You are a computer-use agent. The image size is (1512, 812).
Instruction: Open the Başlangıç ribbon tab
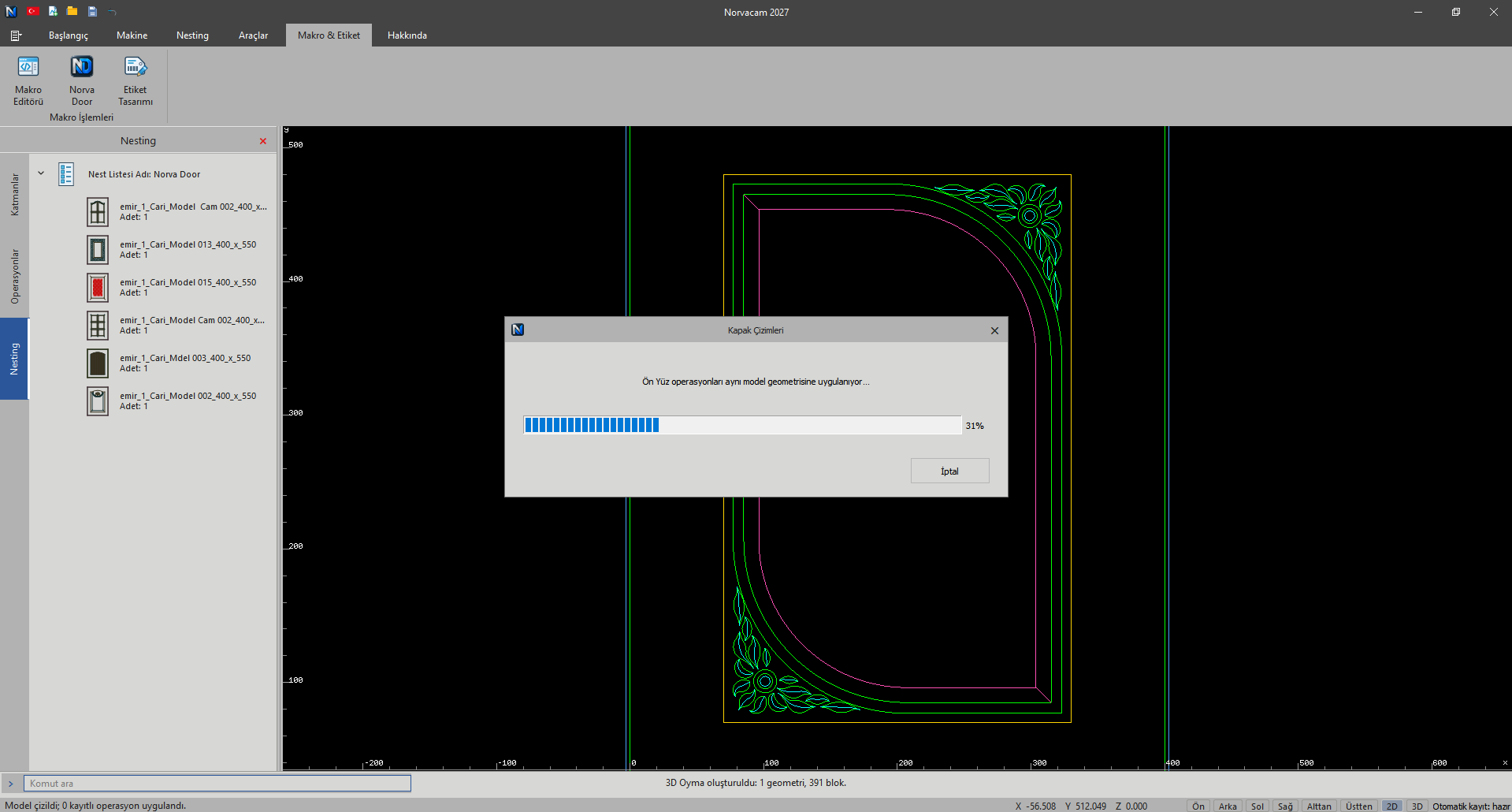(x=69, y=35)
